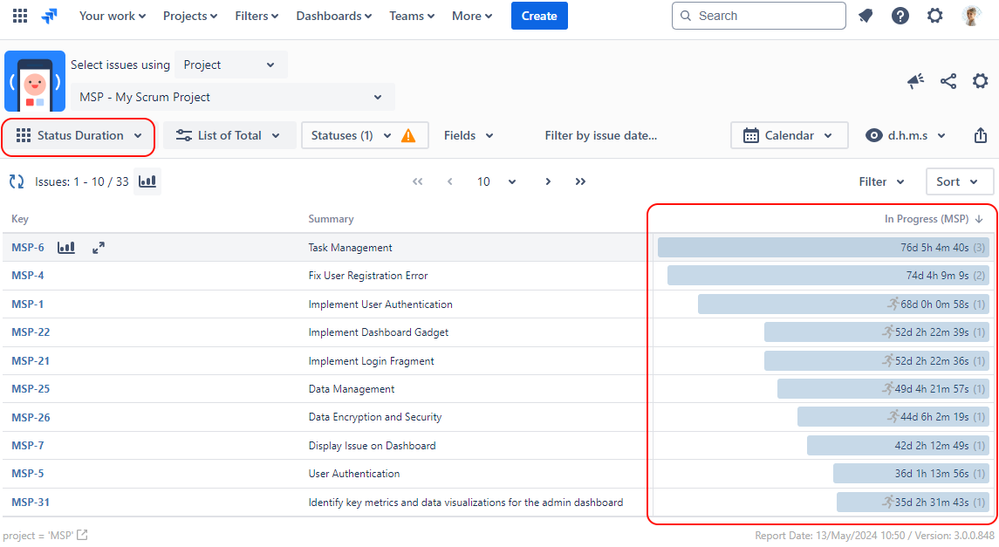The width and height of the screenshot is (999, 547).
Task: Open the Filters menu in top navigation
Action: coord(256,16)
